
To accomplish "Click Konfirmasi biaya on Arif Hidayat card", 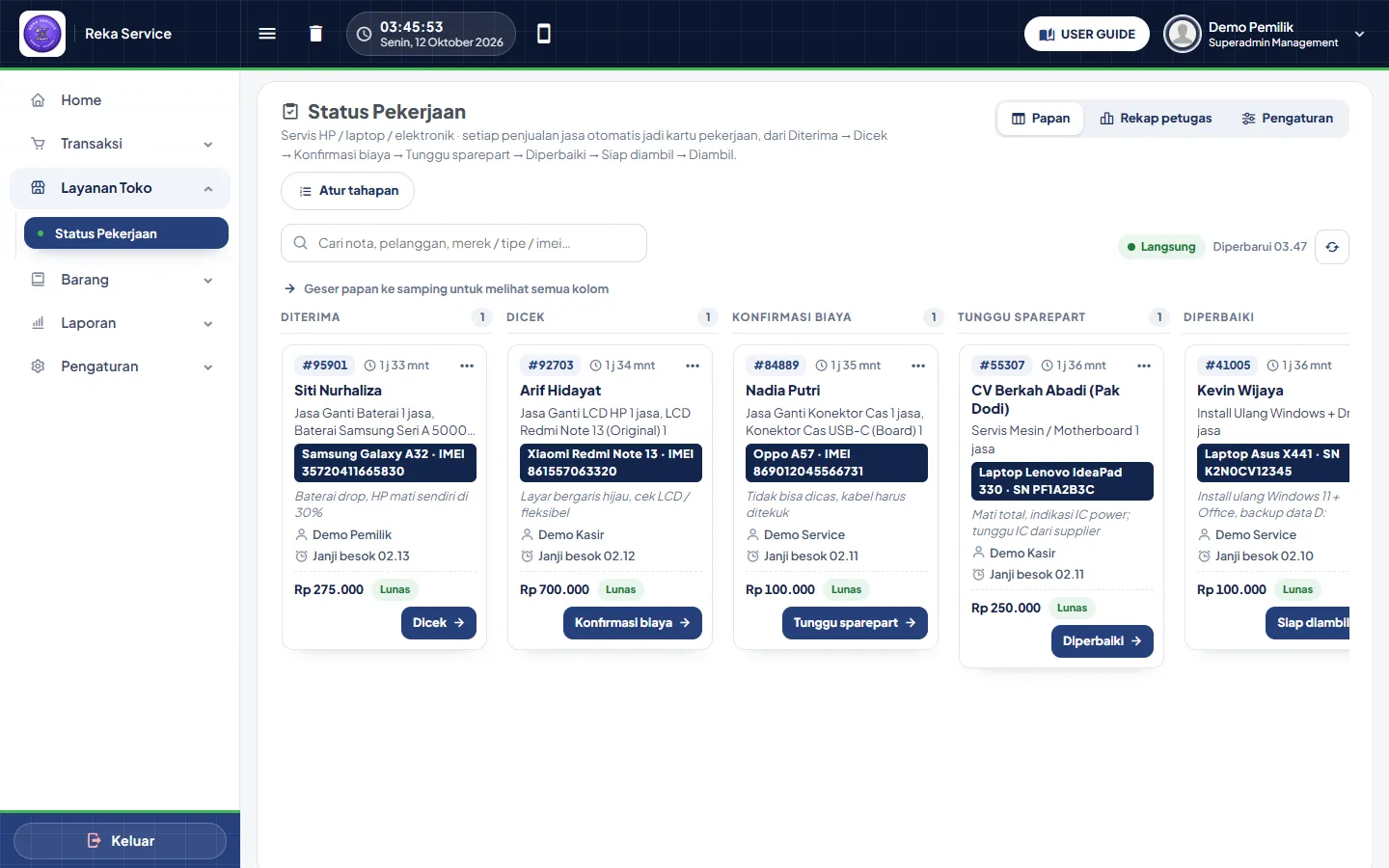I will (633, 623).
